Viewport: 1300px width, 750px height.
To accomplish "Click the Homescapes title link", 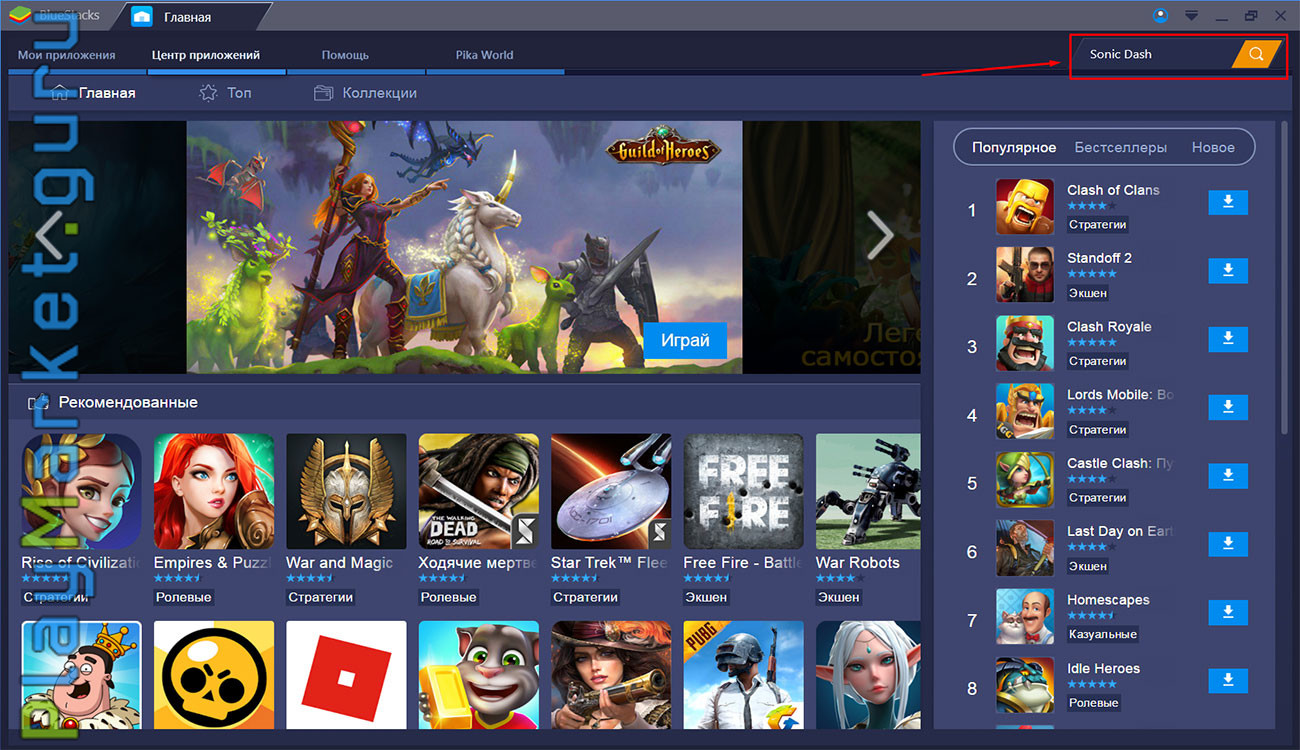I will 1108,600.
